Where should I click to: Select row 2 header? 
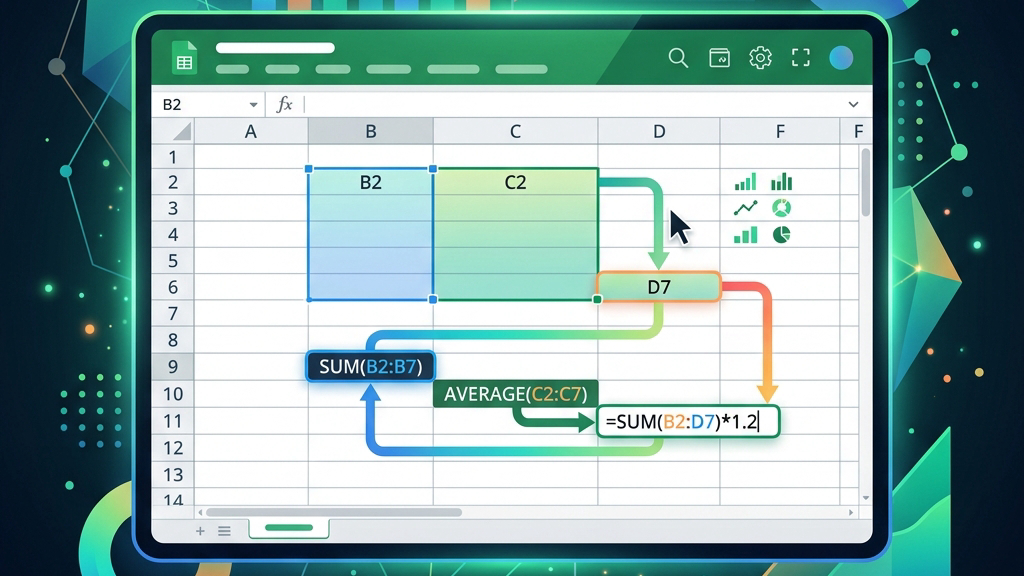click(172, 182)
